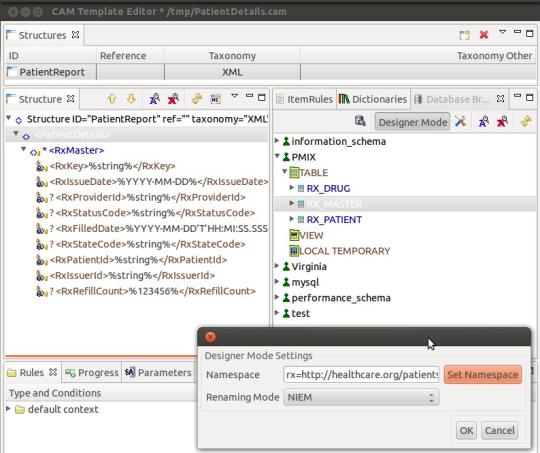Click the Namespace text field
The image size is (540, 453).
tap(361, 374)
